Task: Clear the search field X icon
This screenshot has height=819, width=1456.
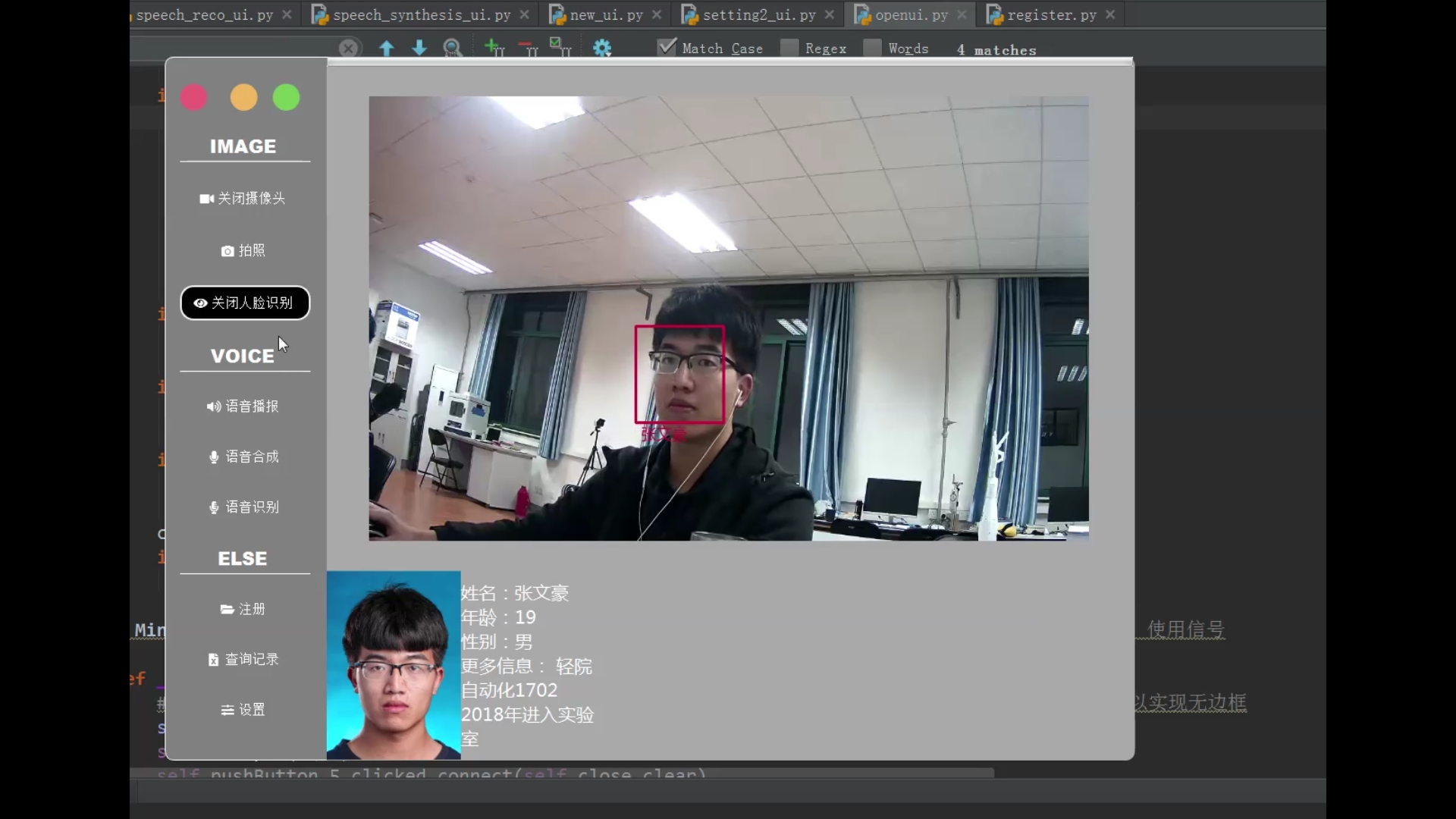Action: (x=348, y=49)
